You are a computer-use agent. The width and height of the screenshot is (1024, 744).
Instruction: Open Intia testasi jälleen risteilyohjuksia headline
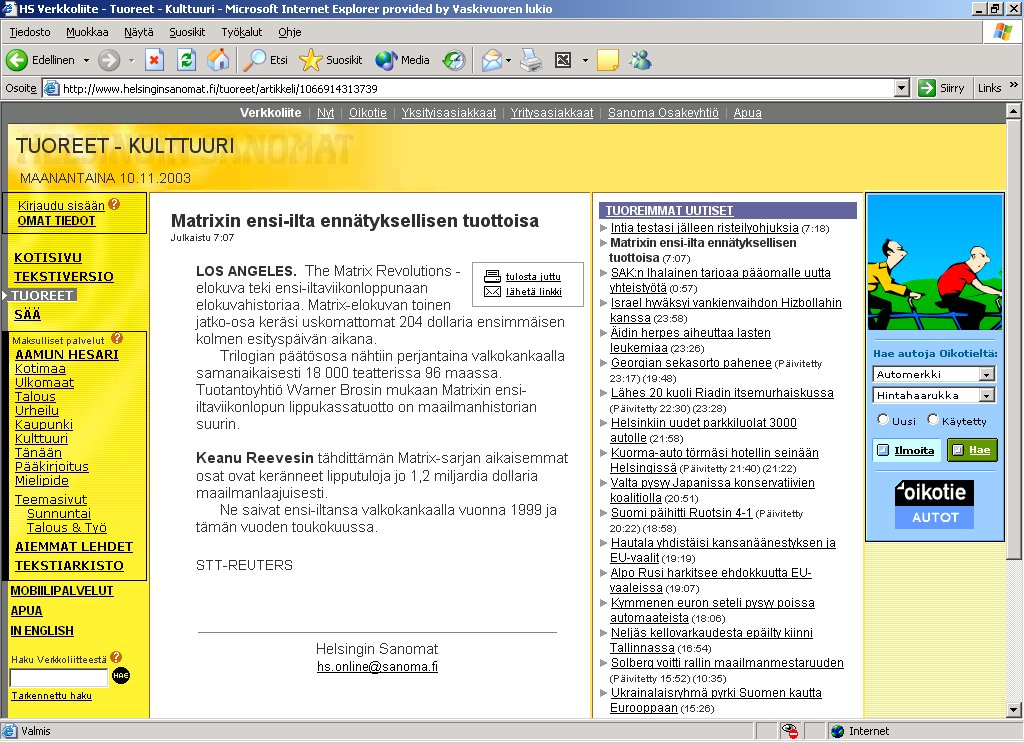tap(704, 227)
